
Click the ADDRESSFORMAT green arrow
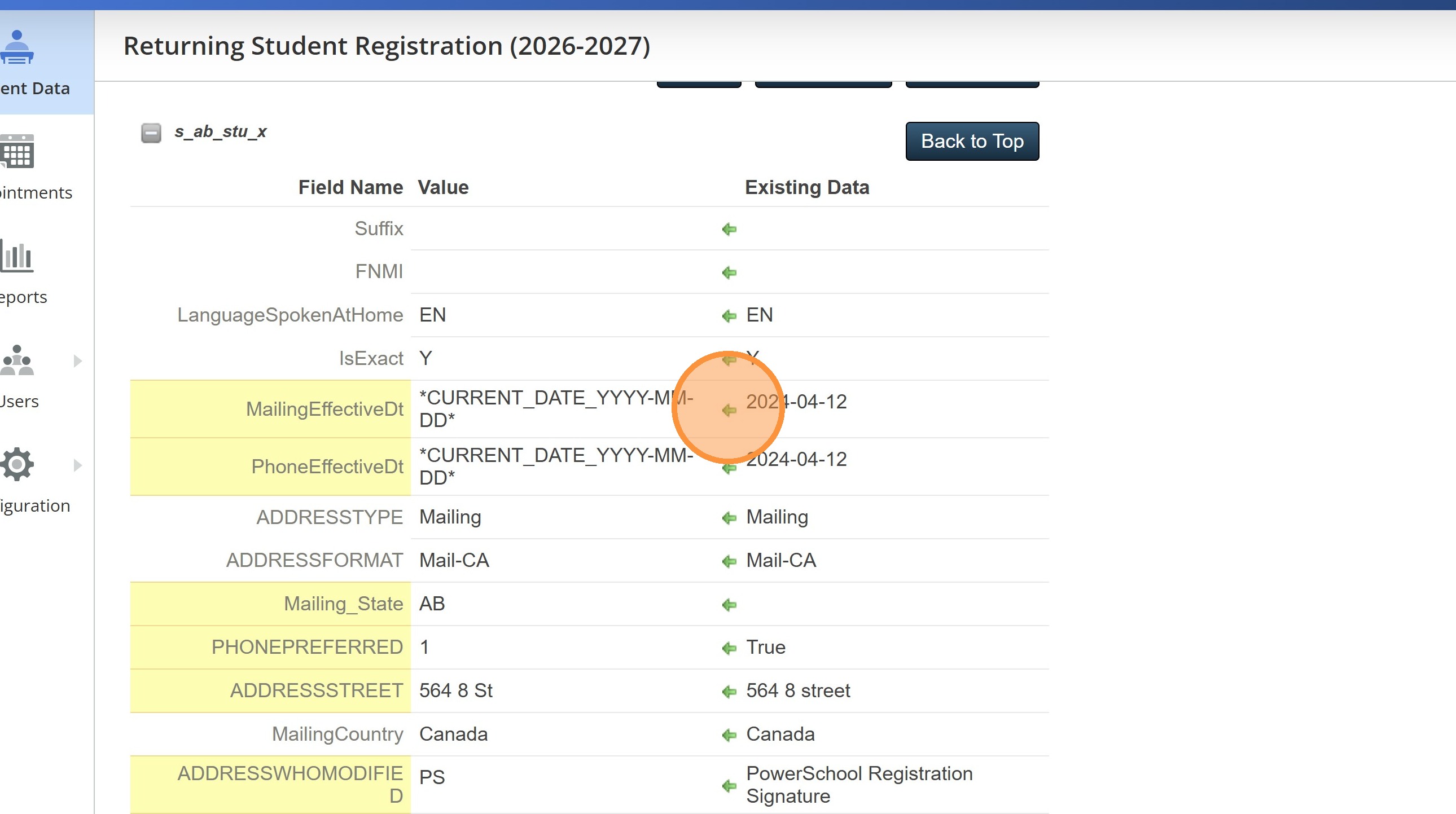pyautogui.click(x=729, y=561)
